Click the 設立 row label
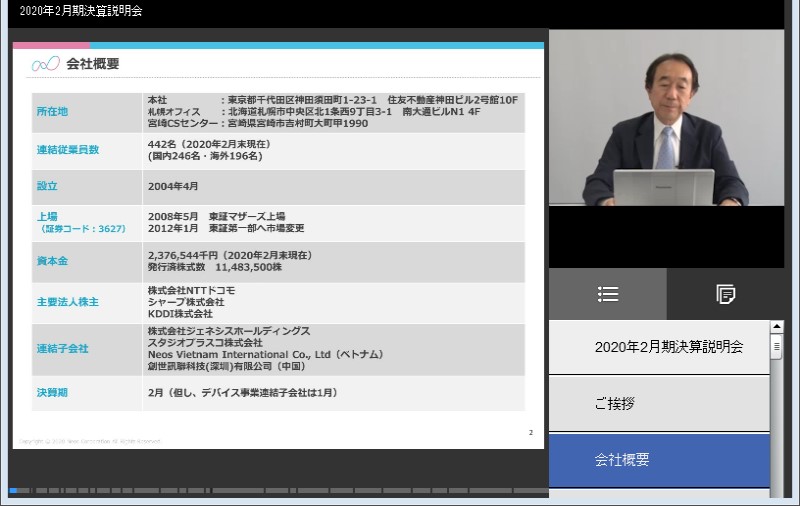 tap(47, 186)
